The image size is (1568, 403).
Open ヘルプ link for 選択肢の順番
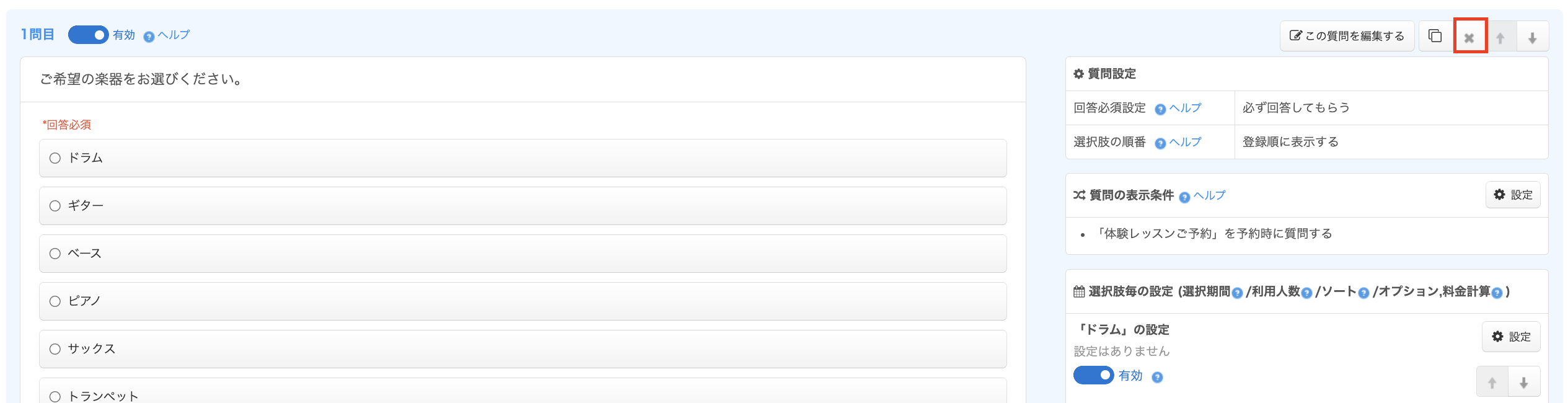pyautogui.click(x=1178, y=142)
